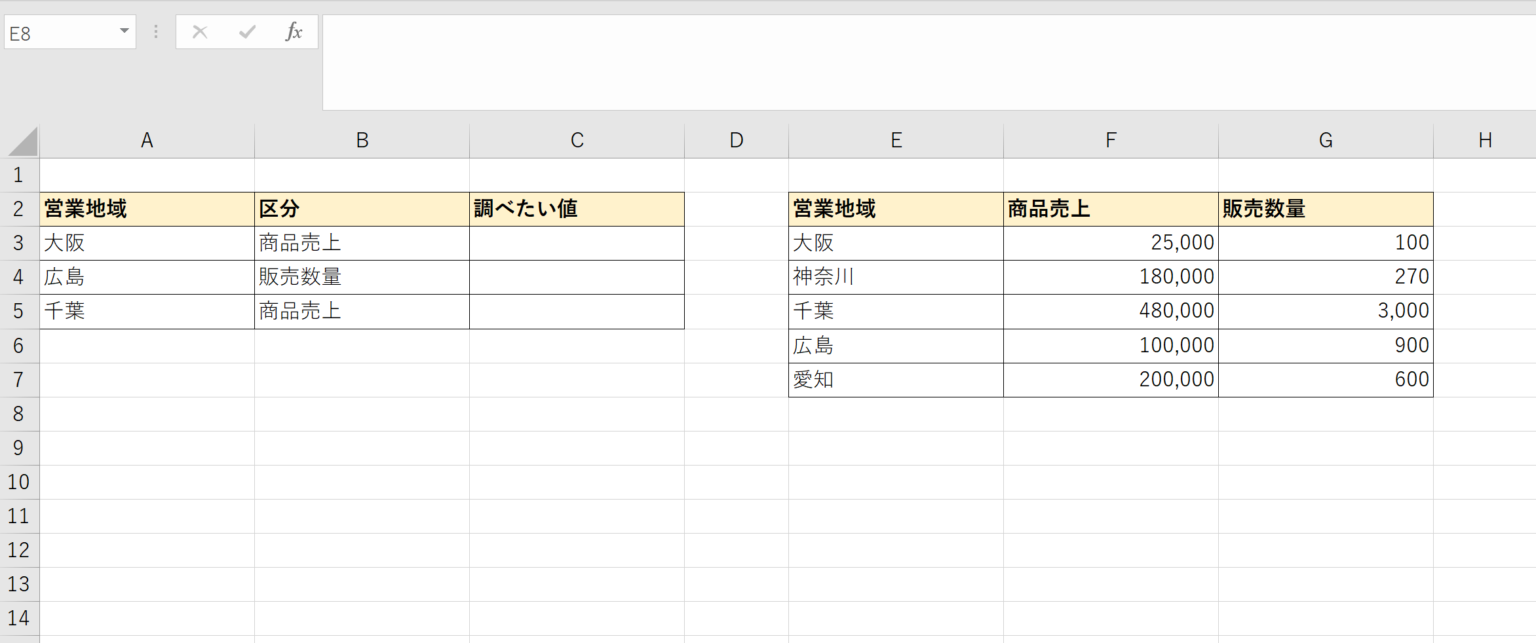Select row 2 header
1536x643 pixels.
[x=19, y=209]
